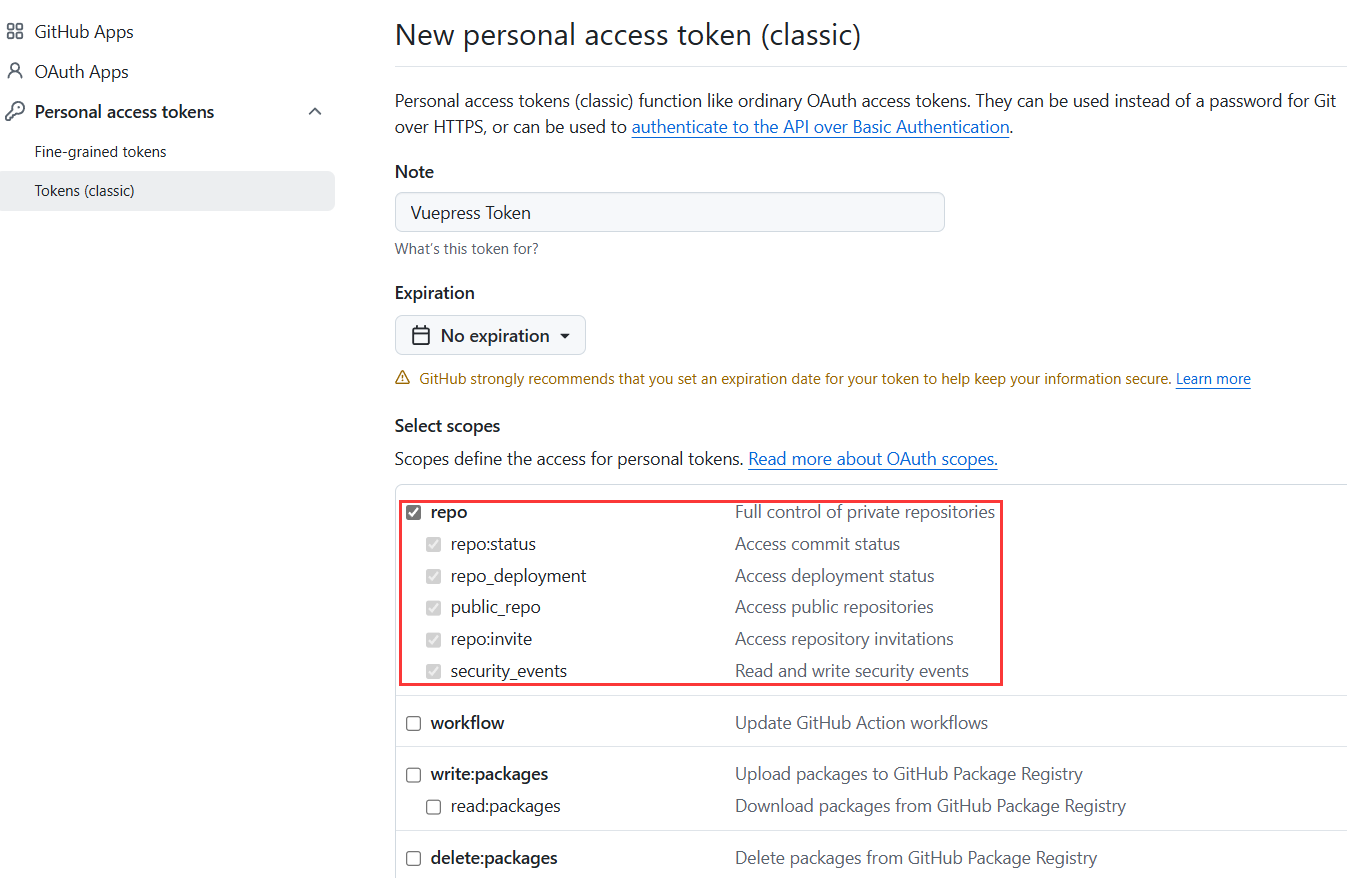Click the Learn more link
The image size is (1347, 878).
(x=1213, y=379)
